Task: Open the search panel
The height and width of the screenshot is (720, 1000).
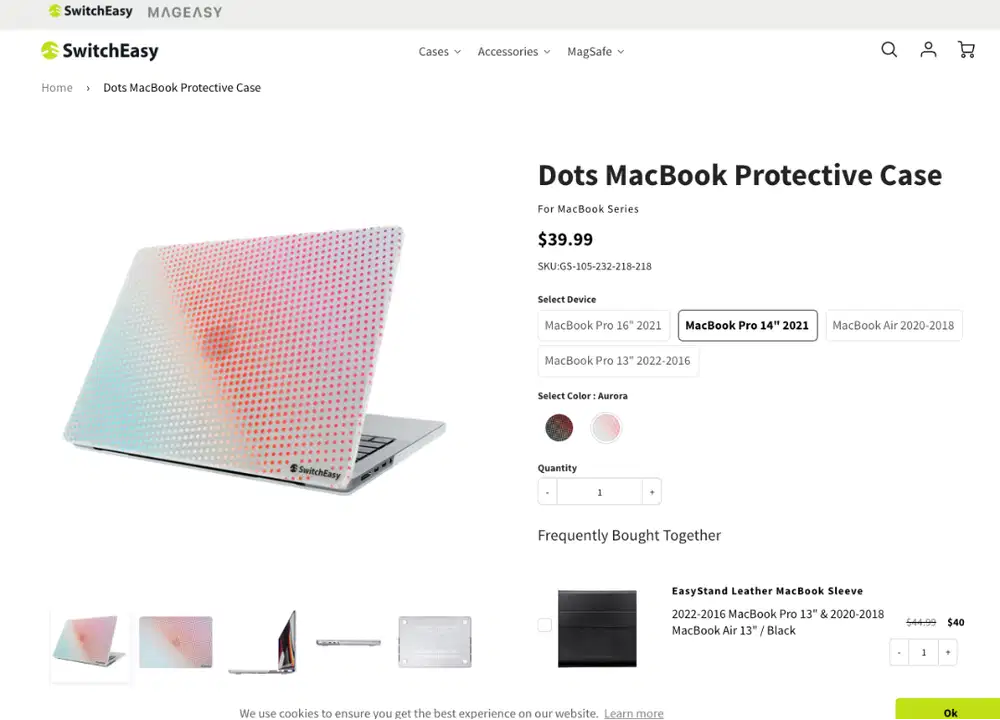Action: pos(888,49)
